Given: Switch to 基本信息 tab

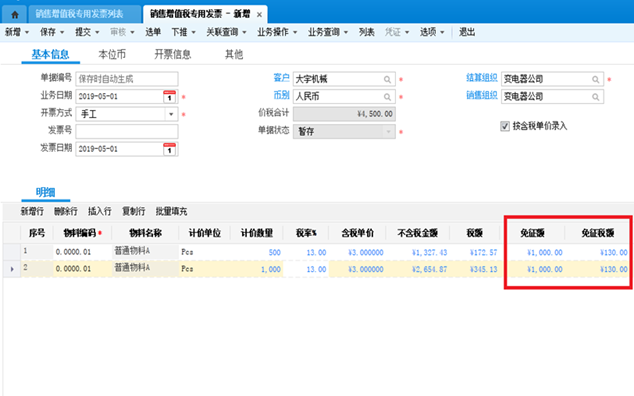Looking at the screenshot, I should pyautogui.click(x=51, y=54).
